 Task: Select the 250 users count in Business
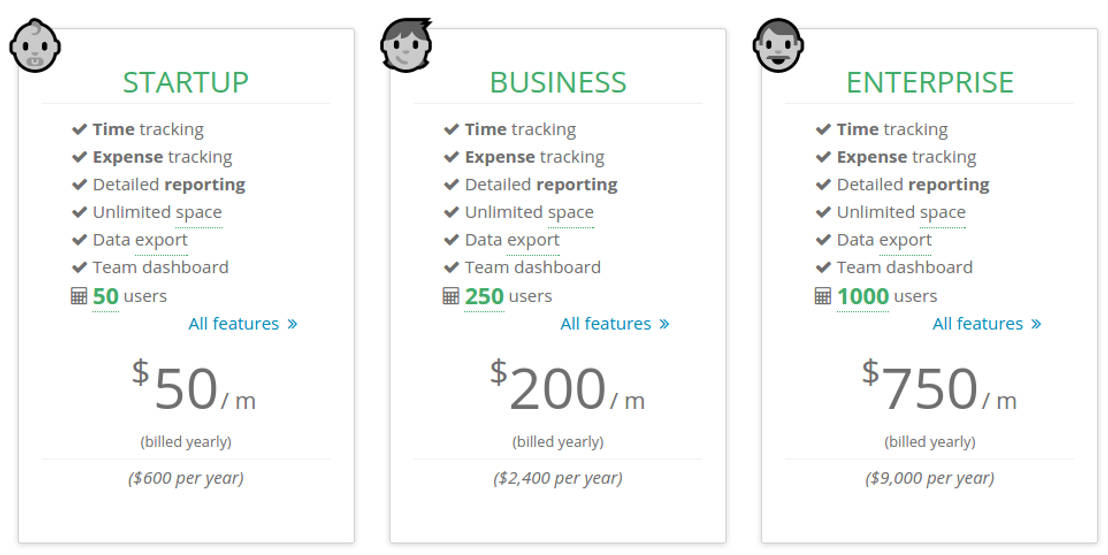pos(484,296)
